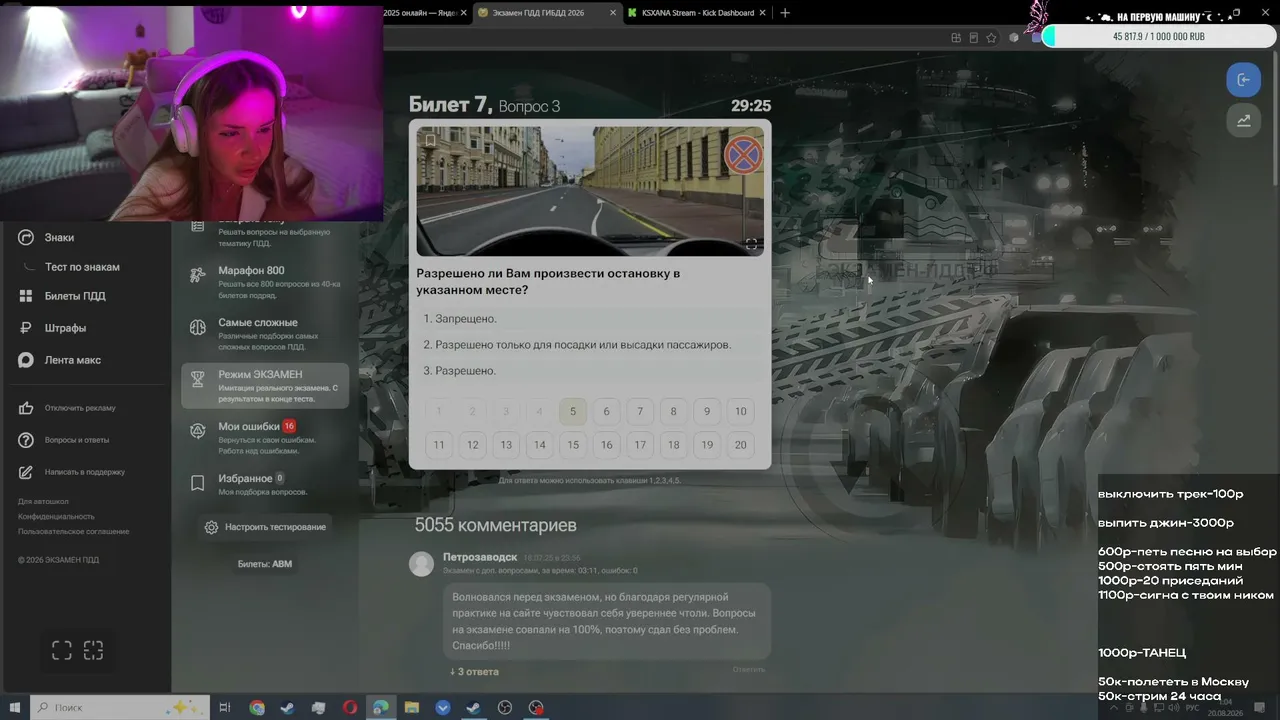The width and height of the screenshot is (1280, 720).
Task: Click the ruble icon beside Штрафы
Action: pyautogui.click(x=26, y=328)
